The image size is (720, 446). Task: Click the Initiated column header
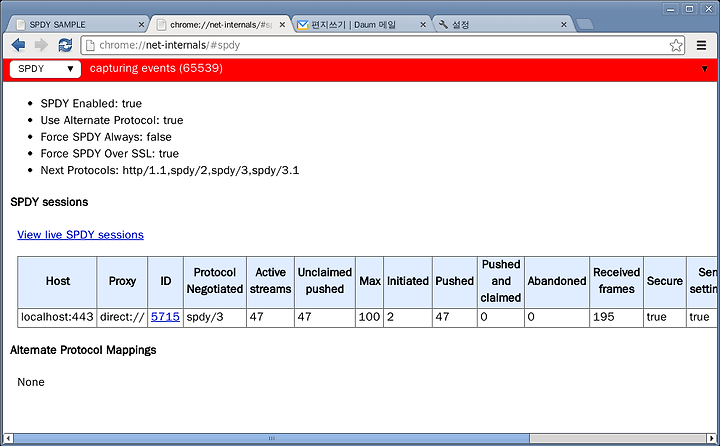coord(408,281)
